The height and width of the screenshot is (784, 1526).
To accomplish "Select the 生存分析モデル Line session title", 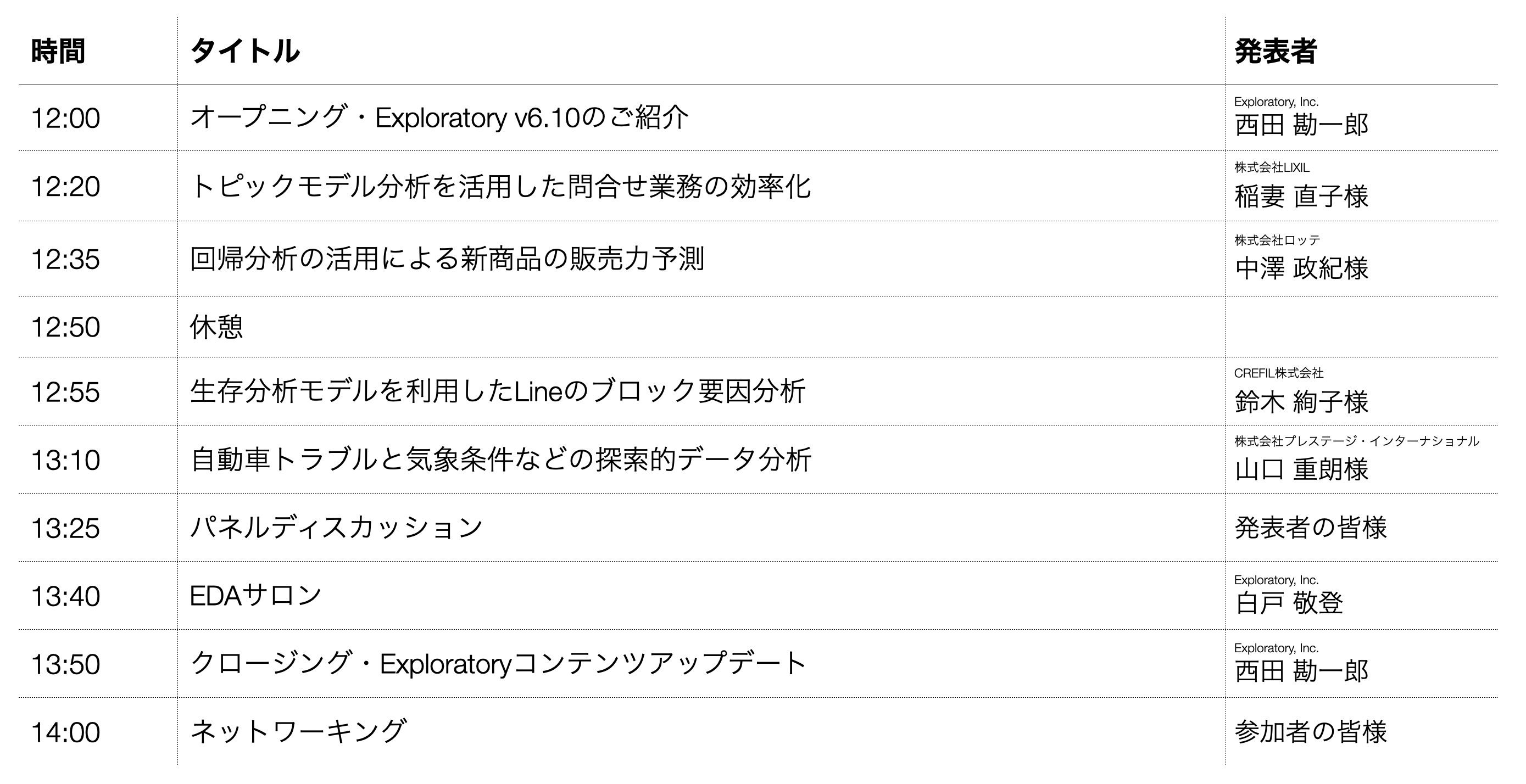I will click(498, 391).
